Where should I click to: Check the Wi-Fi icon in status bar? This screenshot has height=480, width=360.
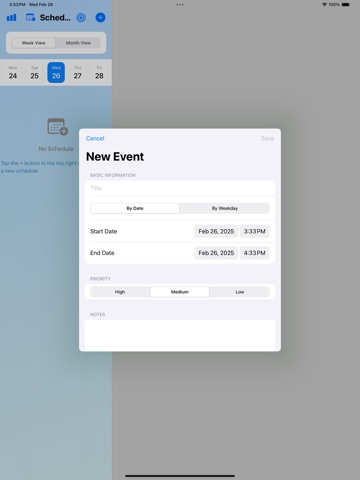click(324, 5)
